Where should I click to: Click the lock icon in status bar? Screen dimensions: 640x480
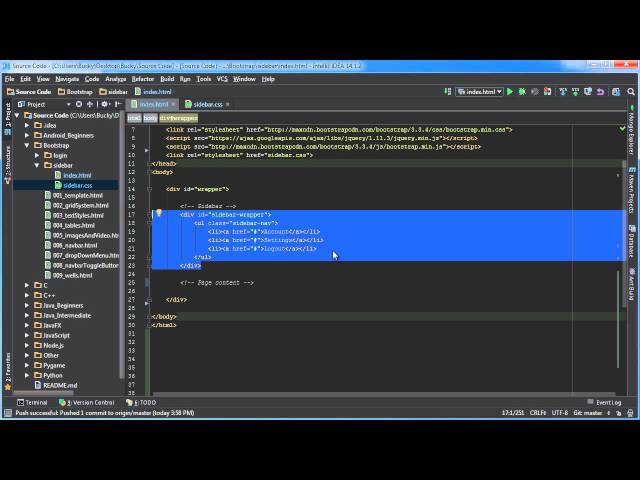619,413
